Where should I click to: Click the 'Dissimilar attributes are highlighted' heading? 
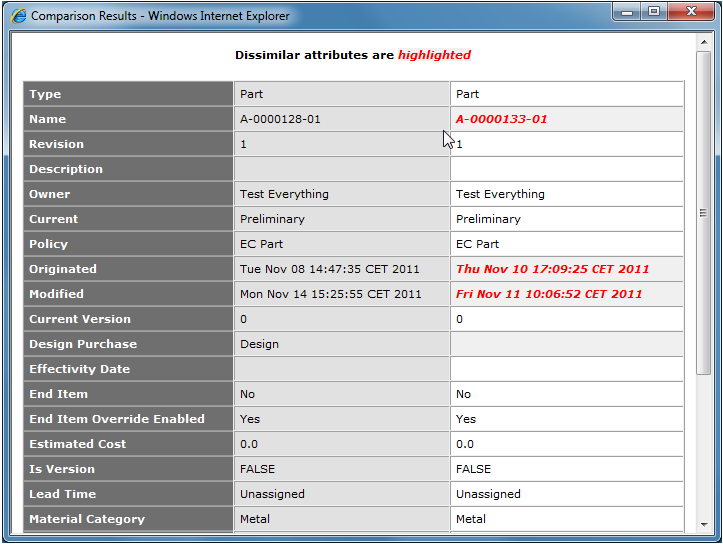tap(352, 55)
